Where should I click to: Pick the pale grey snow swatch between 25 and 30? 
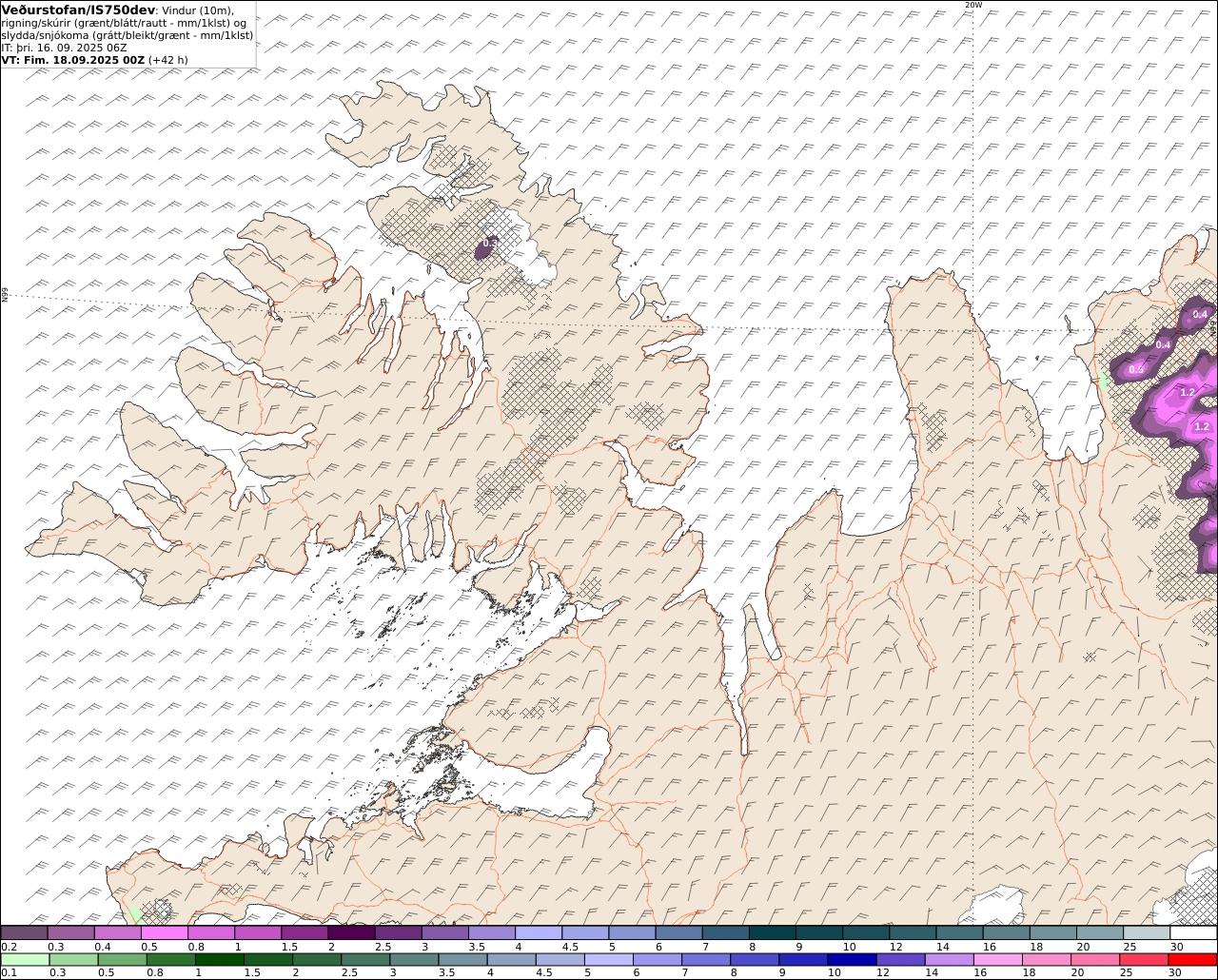pos(1148,932)
